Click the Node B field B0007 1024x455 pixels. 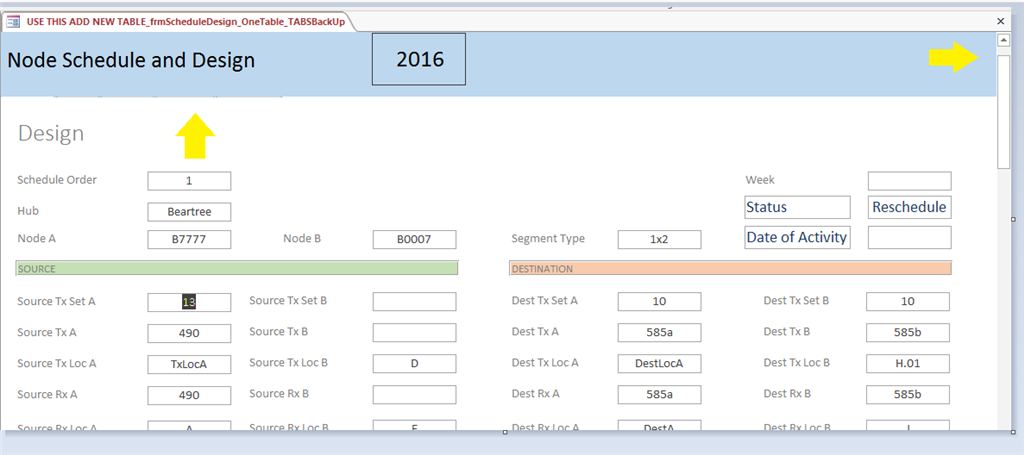coord(415,240)
